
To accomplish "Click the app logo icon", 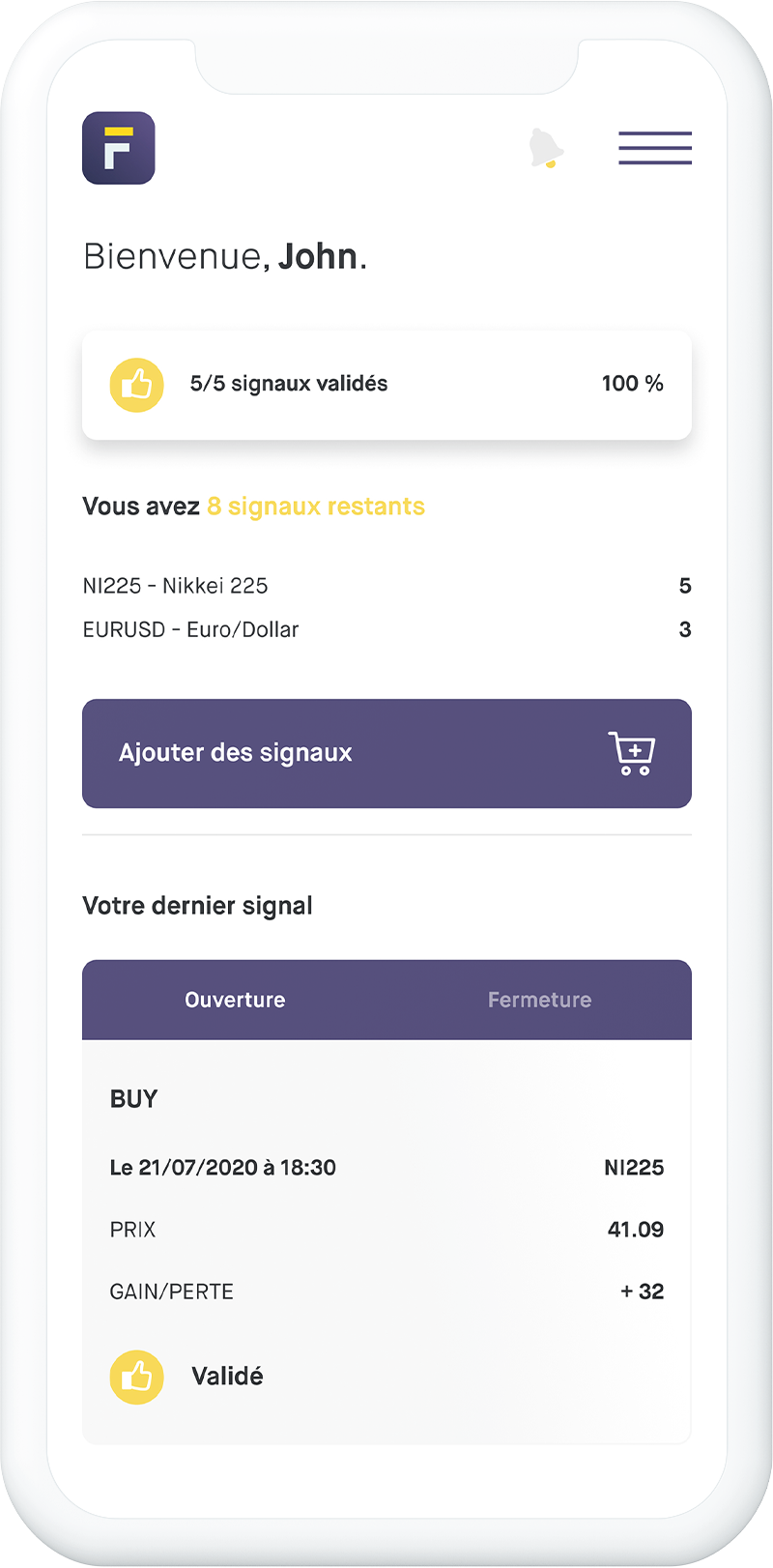I will tap(119, 148).
